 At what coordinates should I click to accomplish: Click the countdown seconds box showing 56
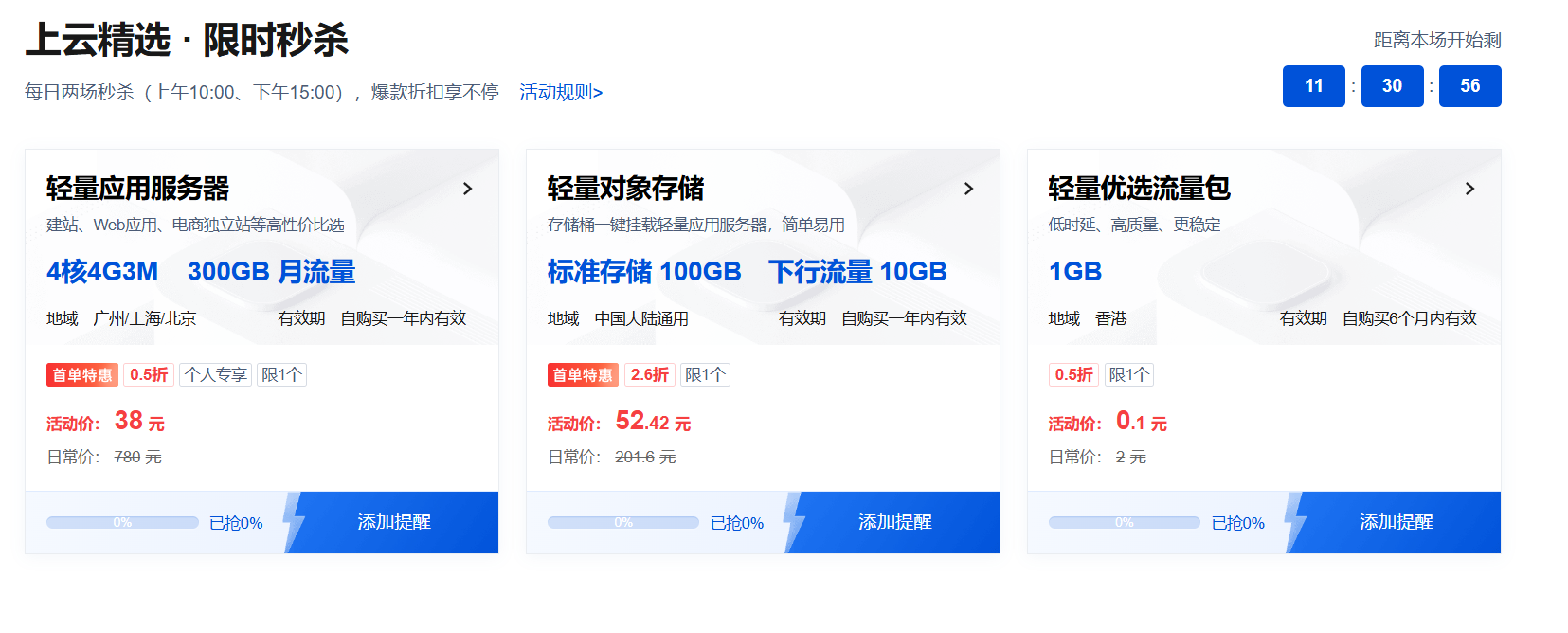tap(1469, 86)
